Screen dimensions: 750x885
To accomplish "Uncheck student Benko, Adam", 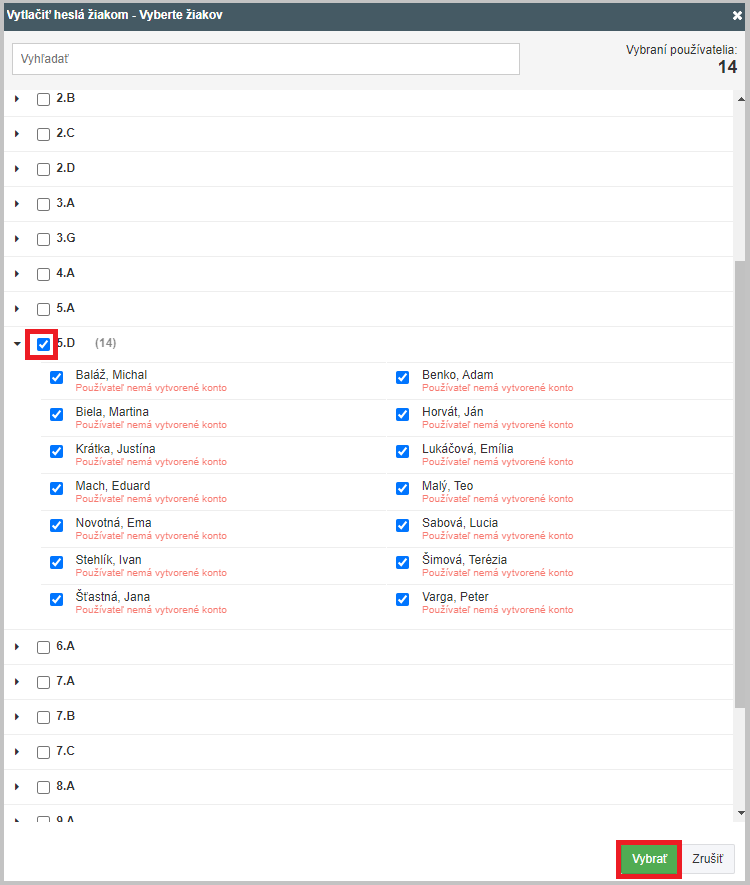I will [x=403, y=378].
